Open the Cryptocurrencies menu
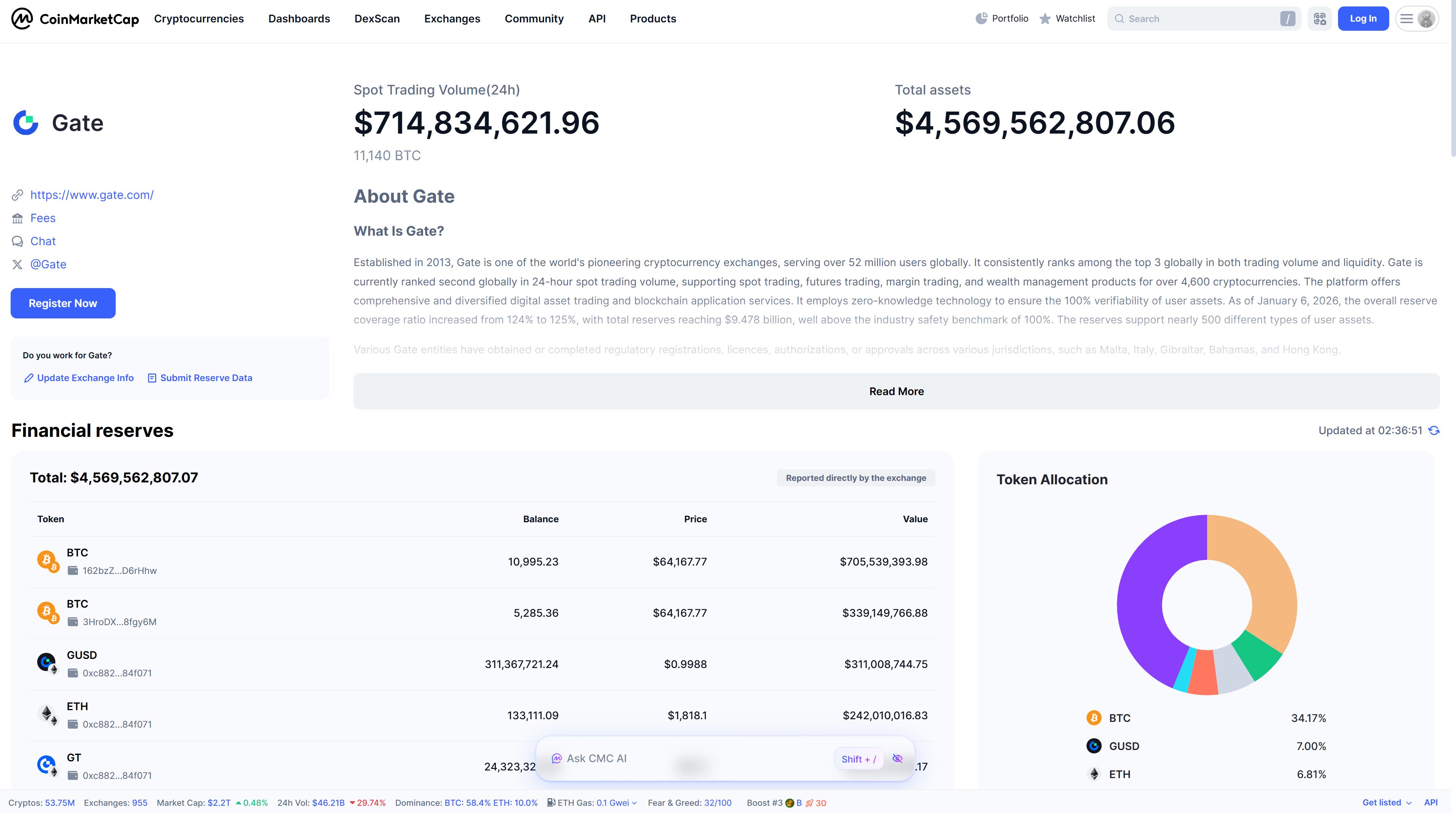 click(x=199, y=19)
